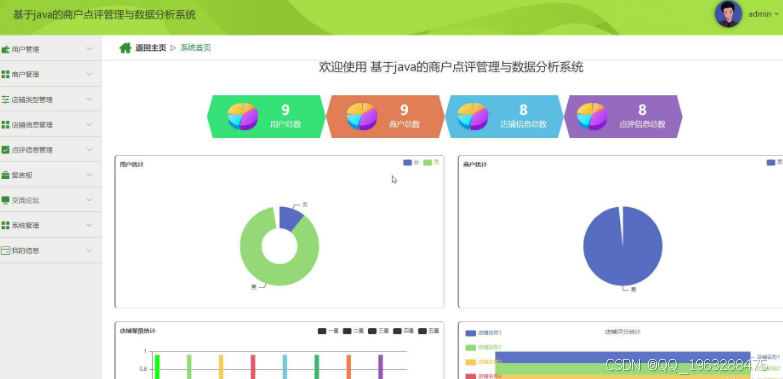This screenshot has height=379, width=783.
Task: Click the admin avatar picture
Action: 728,14
